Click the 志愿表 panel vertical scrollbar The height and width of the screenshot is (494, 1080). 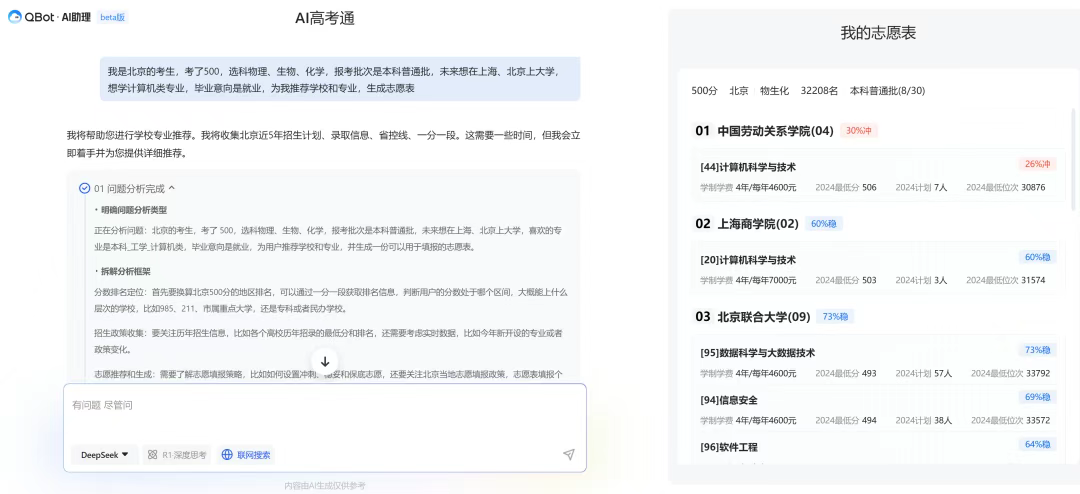pos(1072,158)
